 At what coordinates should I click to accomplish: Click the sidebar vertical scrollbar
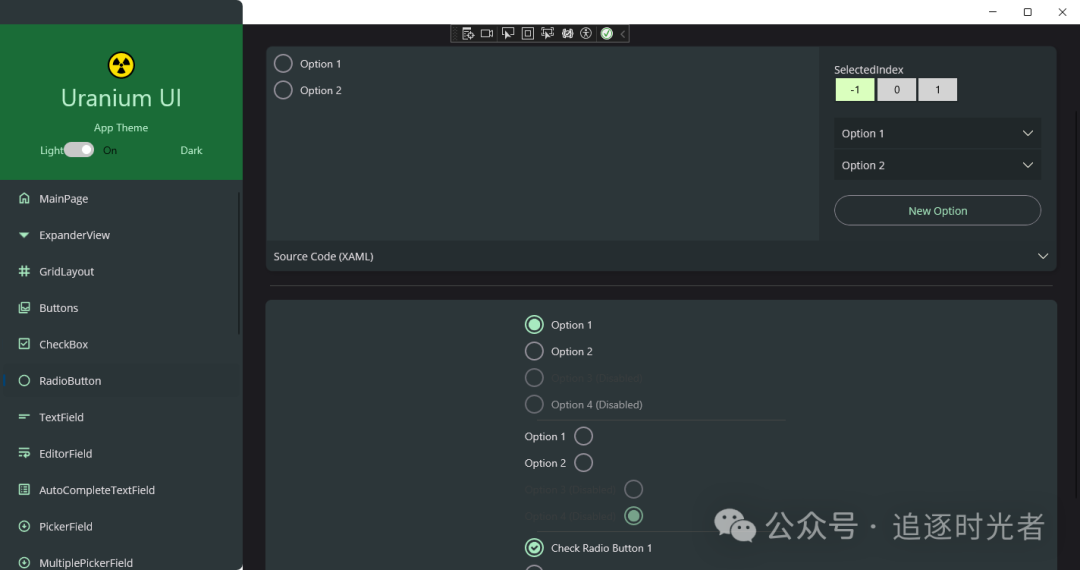coord(239,263)
